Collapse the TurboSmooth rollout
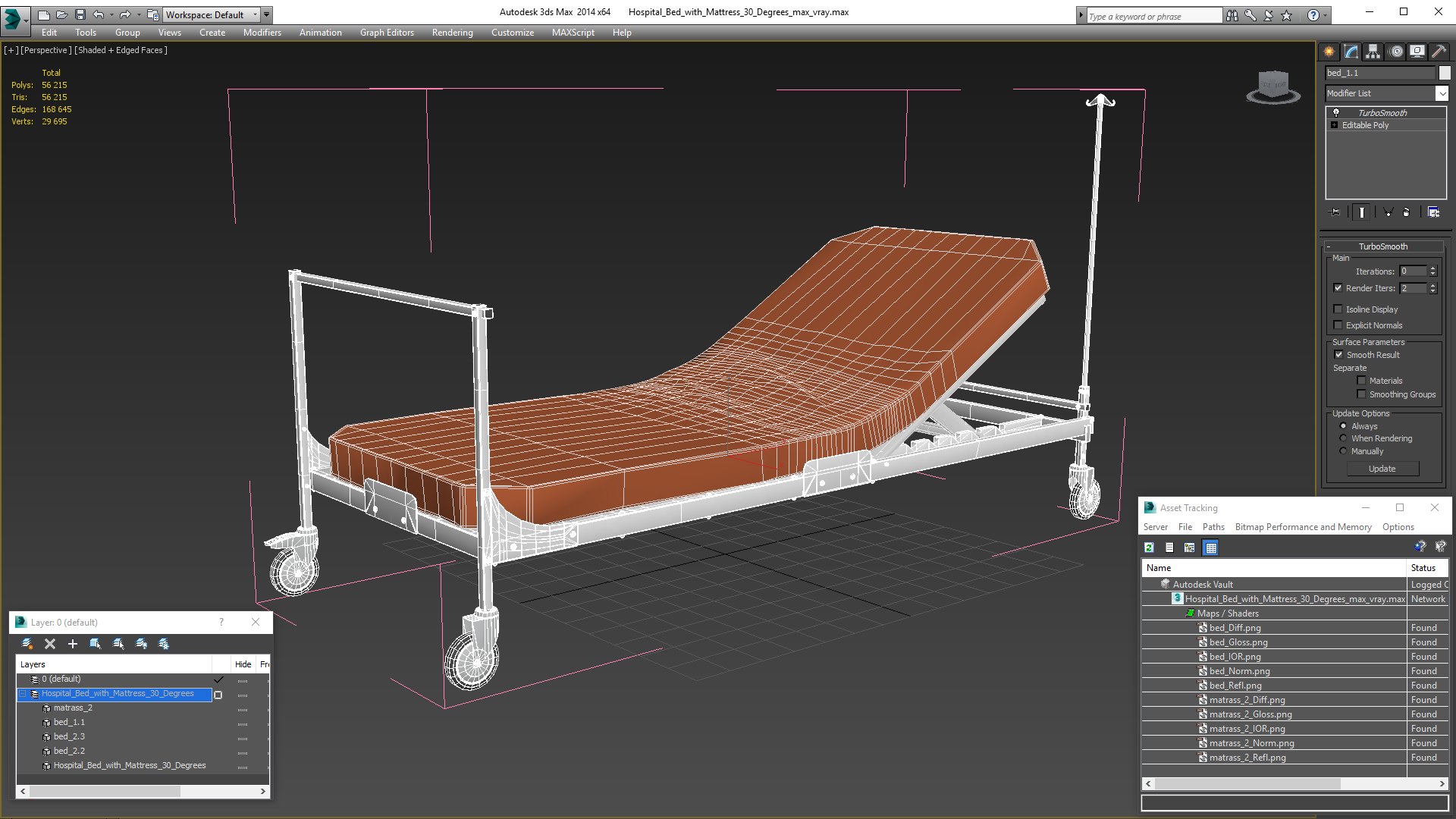Viewport: 1456px width, 819px height. pyautogui.click(x=1329, y=246)
